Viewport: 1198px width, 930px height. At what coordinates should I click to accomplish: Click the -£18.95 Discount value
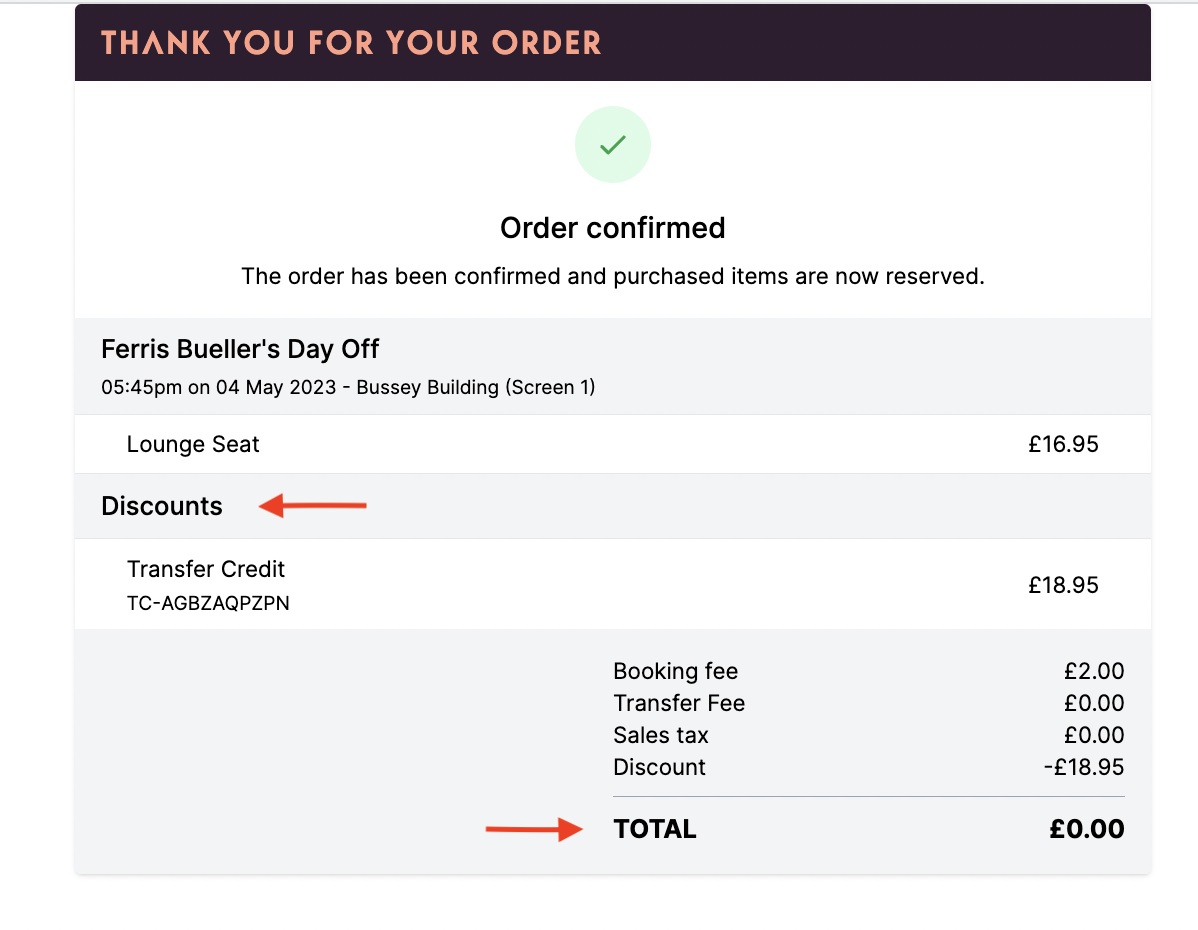(1084, 767)
